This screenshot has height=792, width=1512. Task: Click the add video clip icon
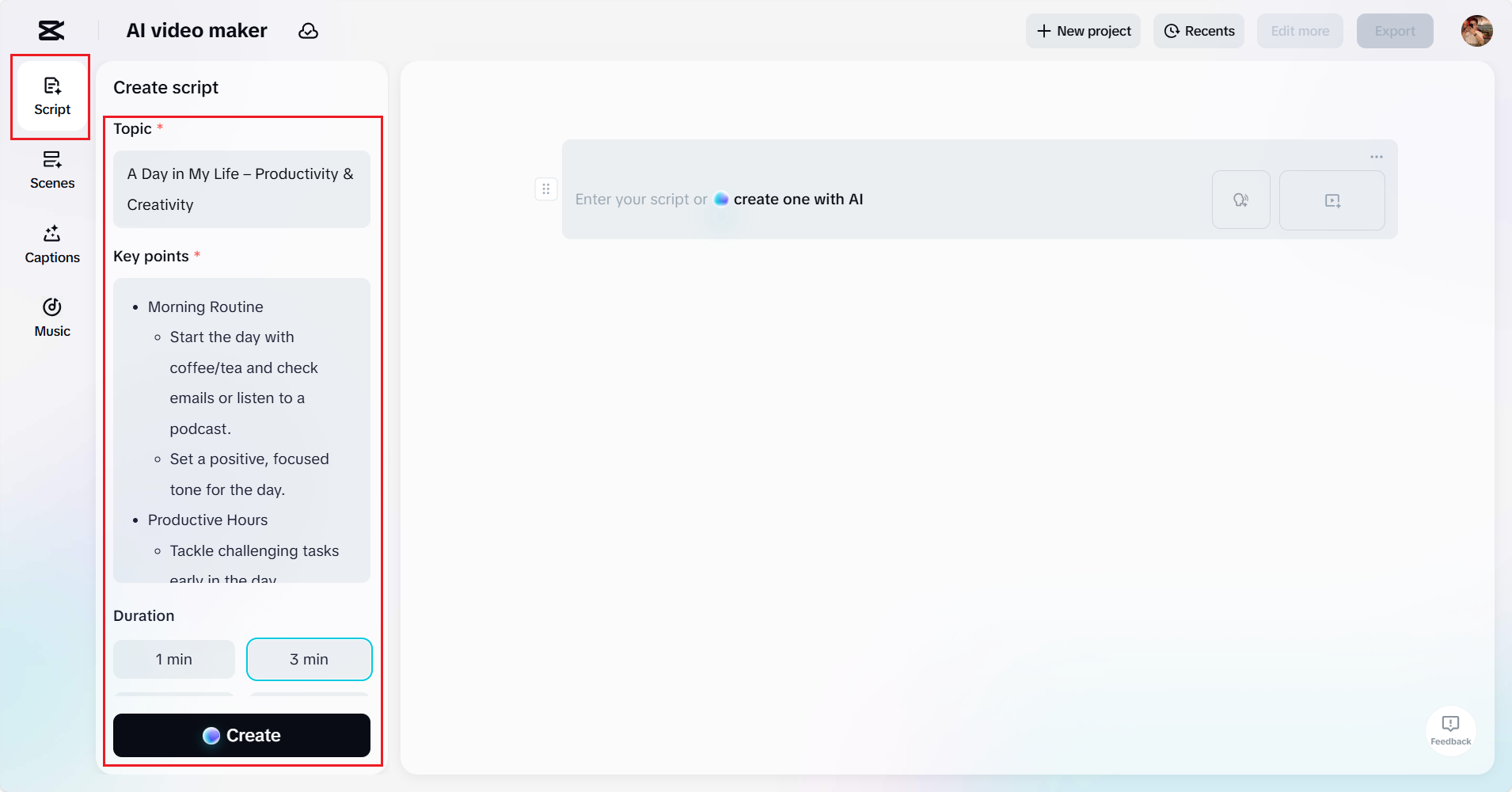[1332, 200]
